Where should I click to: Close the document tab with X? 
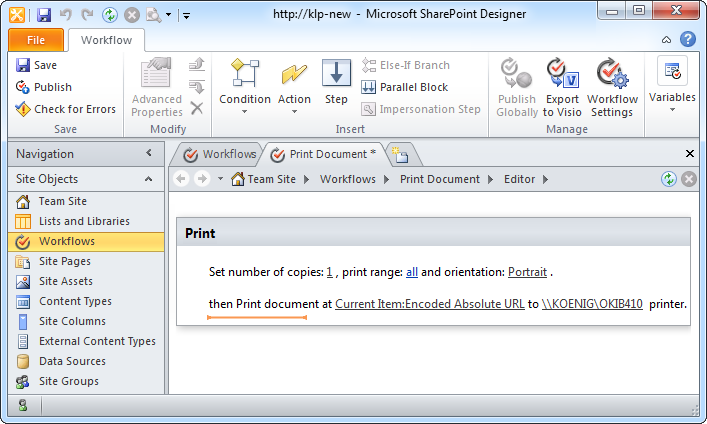(689, 154)
